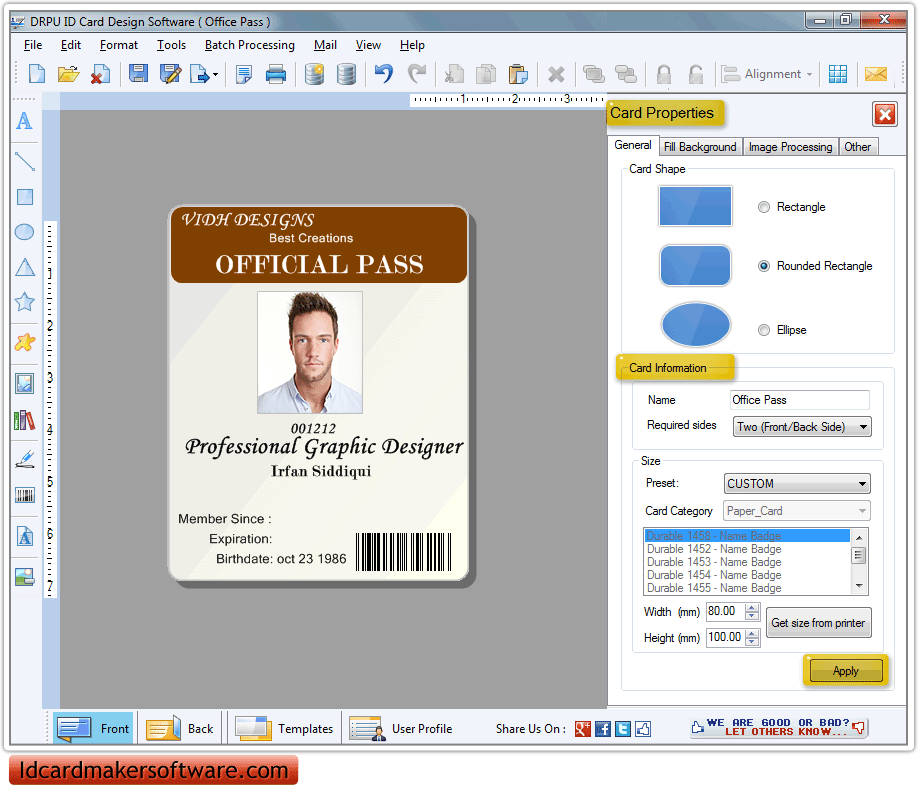Click the New document icon
Screen dimensions: 918x785
(36, 74)
